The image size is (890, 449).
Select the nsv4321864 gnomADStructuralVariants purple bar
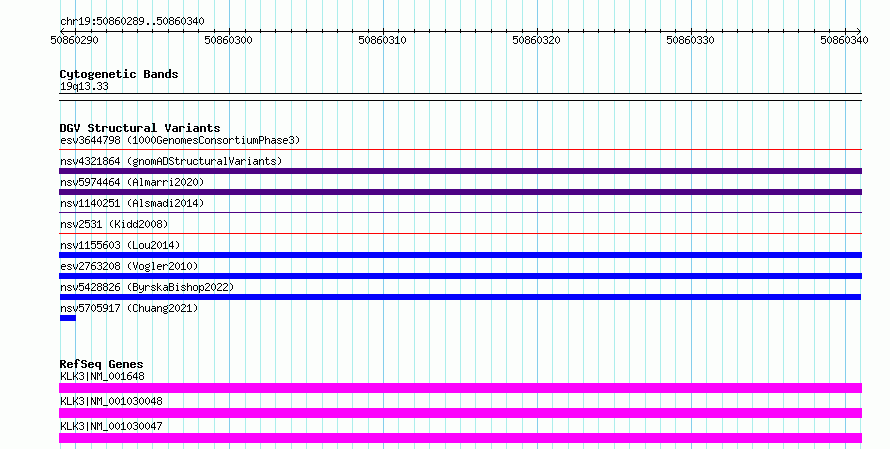[x=460, y=171]
